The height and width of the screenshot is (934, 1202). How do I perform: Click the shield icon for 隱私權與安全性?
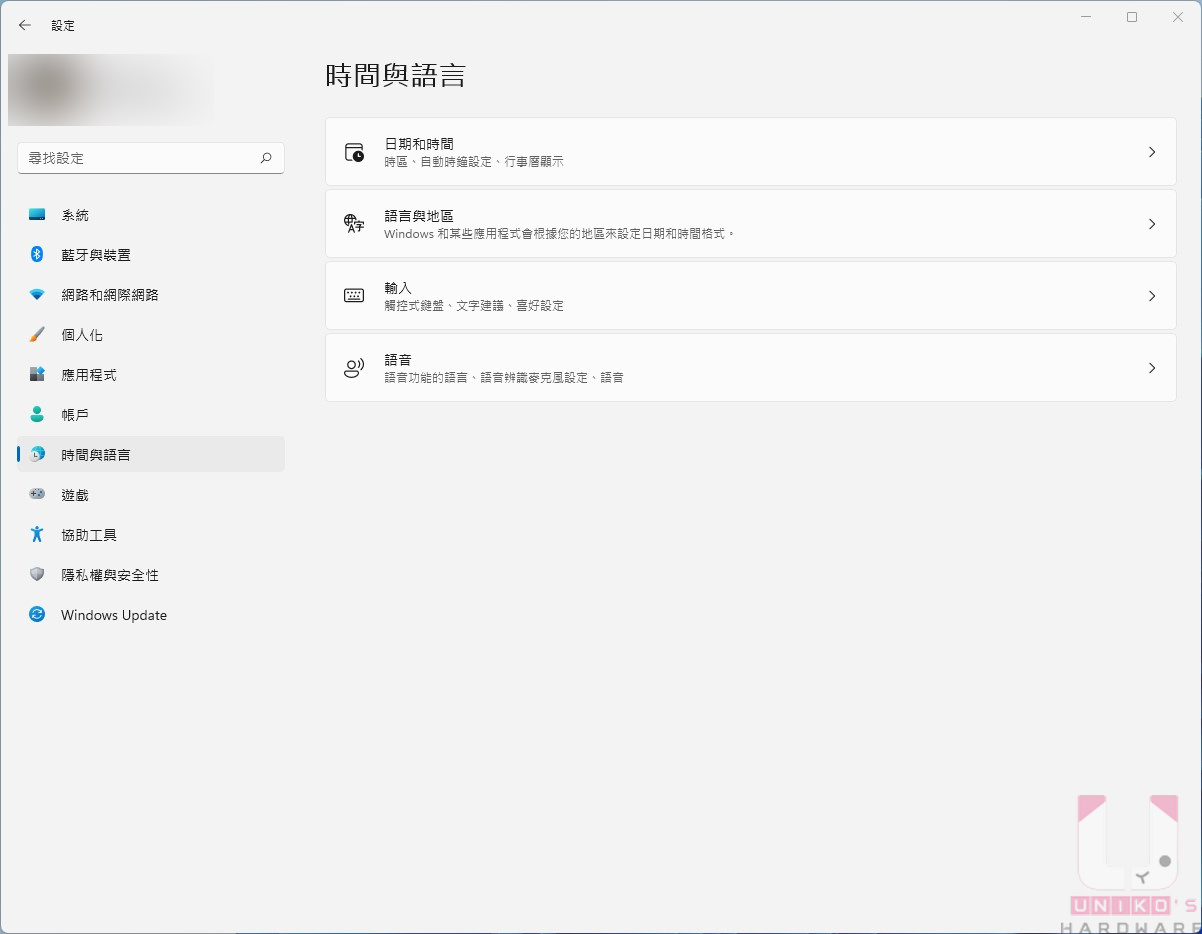click(37, 575)
